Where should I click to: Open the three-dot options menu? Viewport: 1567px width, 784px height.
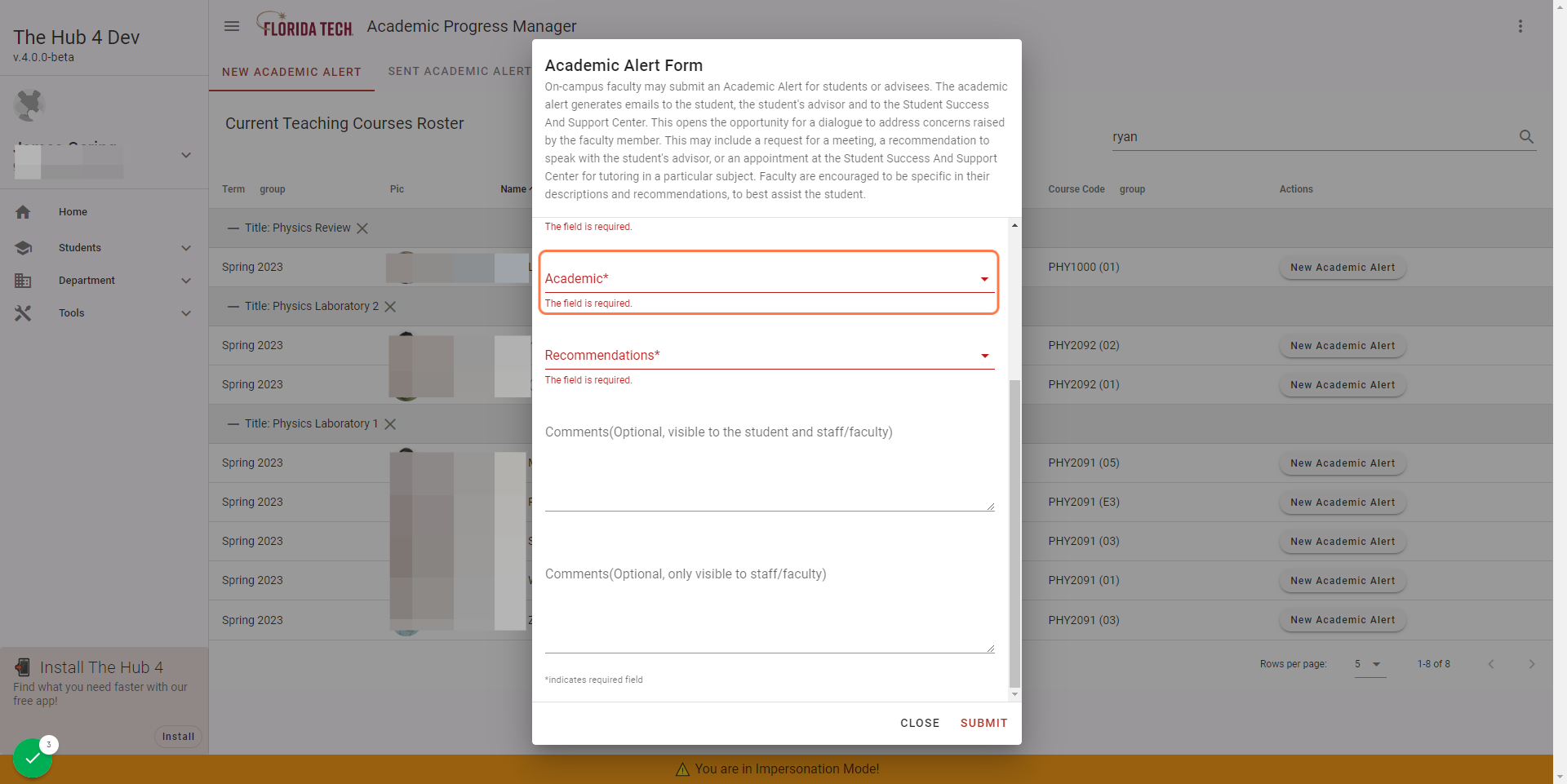pos(1520,26)
